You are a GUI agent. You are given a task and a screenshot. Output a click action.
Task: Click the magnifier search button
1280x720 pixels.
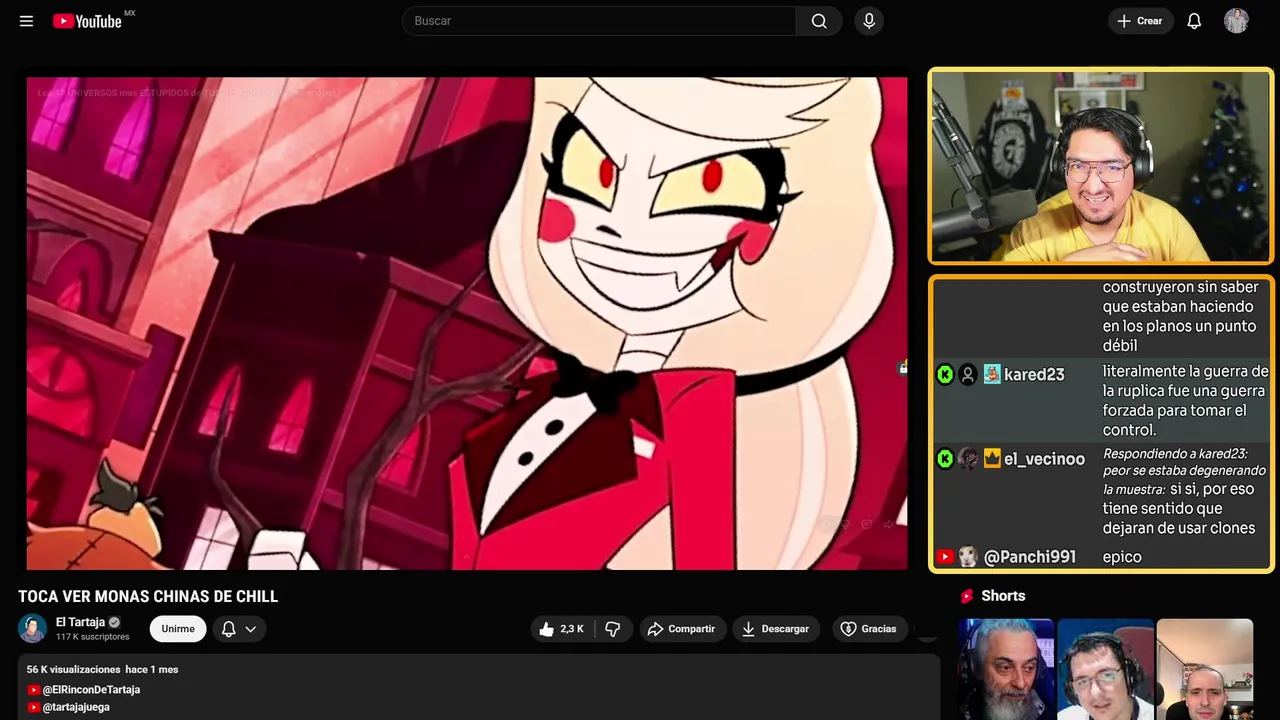tap(819, 21)
